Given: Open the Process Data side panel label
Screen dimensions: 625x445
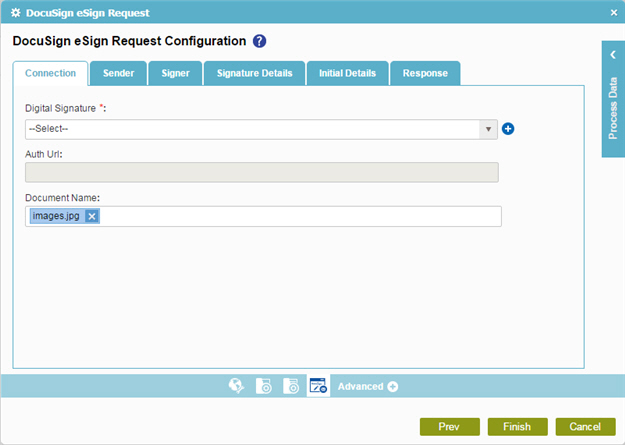Looking at the screenshot, I should pyautogui.click(x=613, y=108).
